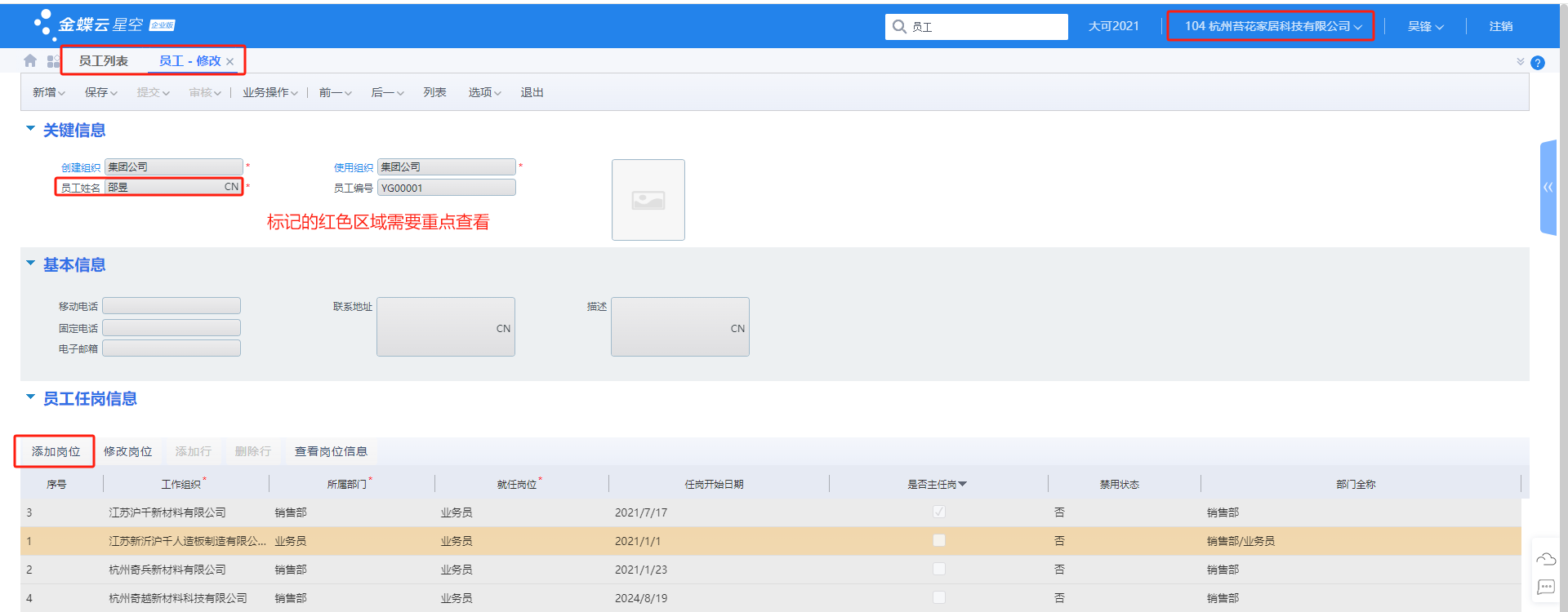Open the 业务操作 menu
The height and width of the screenshot is (612, 1568).
coord(269,93)
